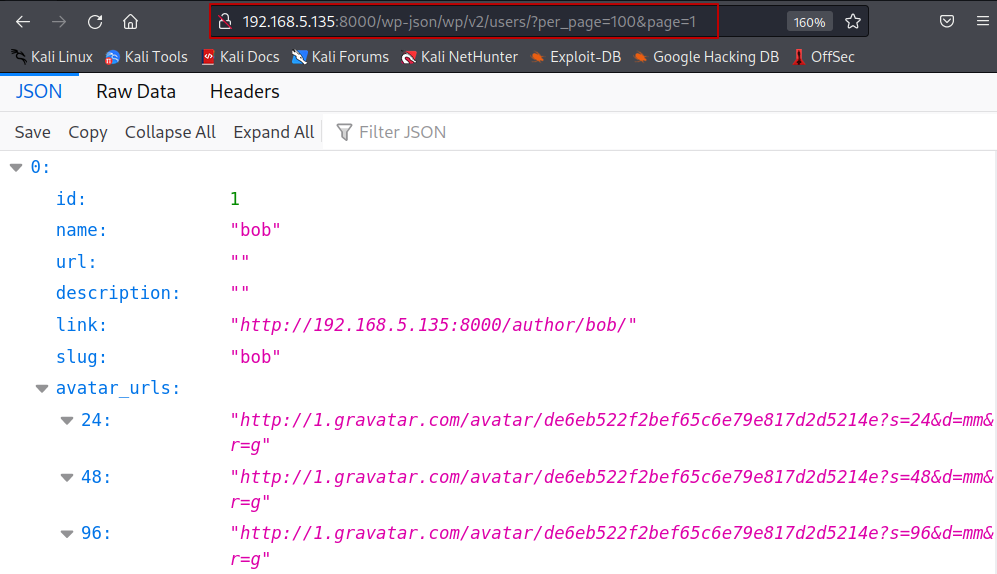Click the connection security lock icon
997x574 pixels.
pos(225,22)
